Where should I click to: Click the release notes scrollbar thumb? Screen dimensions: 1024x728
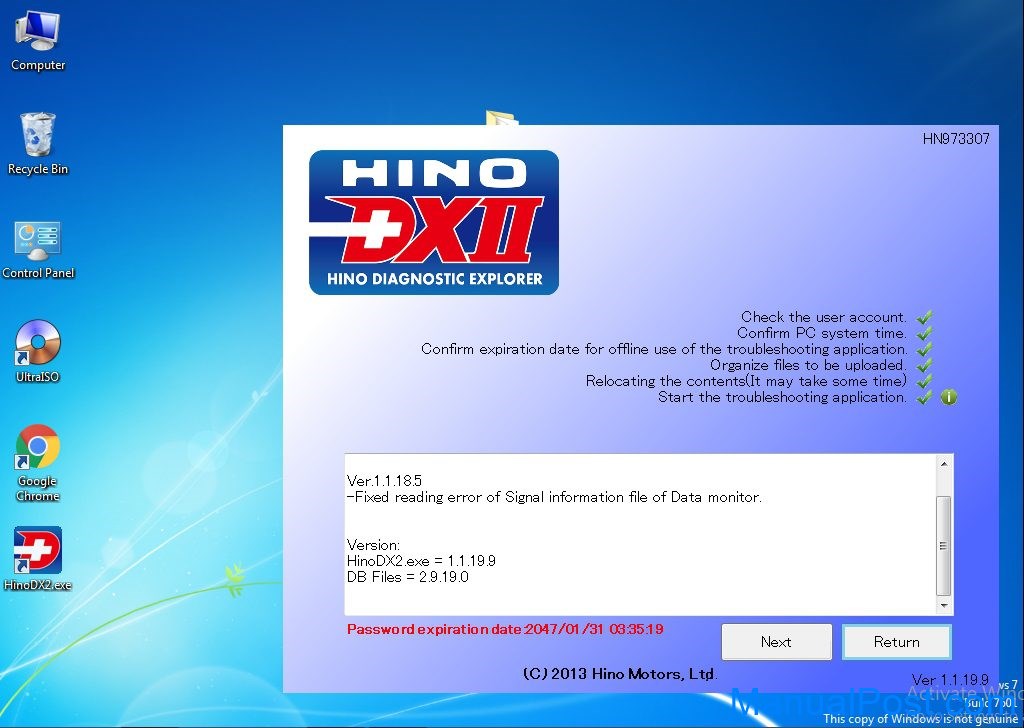tap(944, 546)
